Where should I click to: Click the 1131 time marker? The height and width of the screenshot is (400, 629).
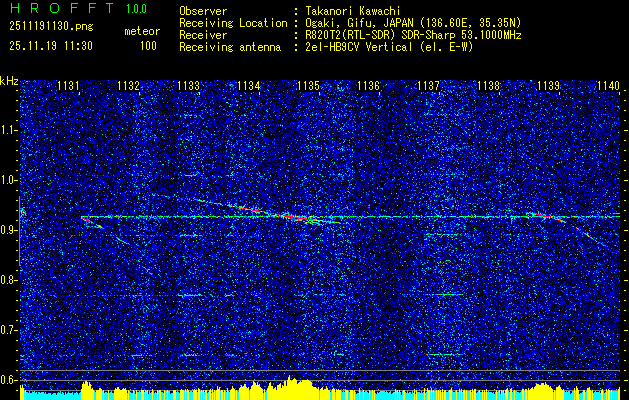pos(68,86)
